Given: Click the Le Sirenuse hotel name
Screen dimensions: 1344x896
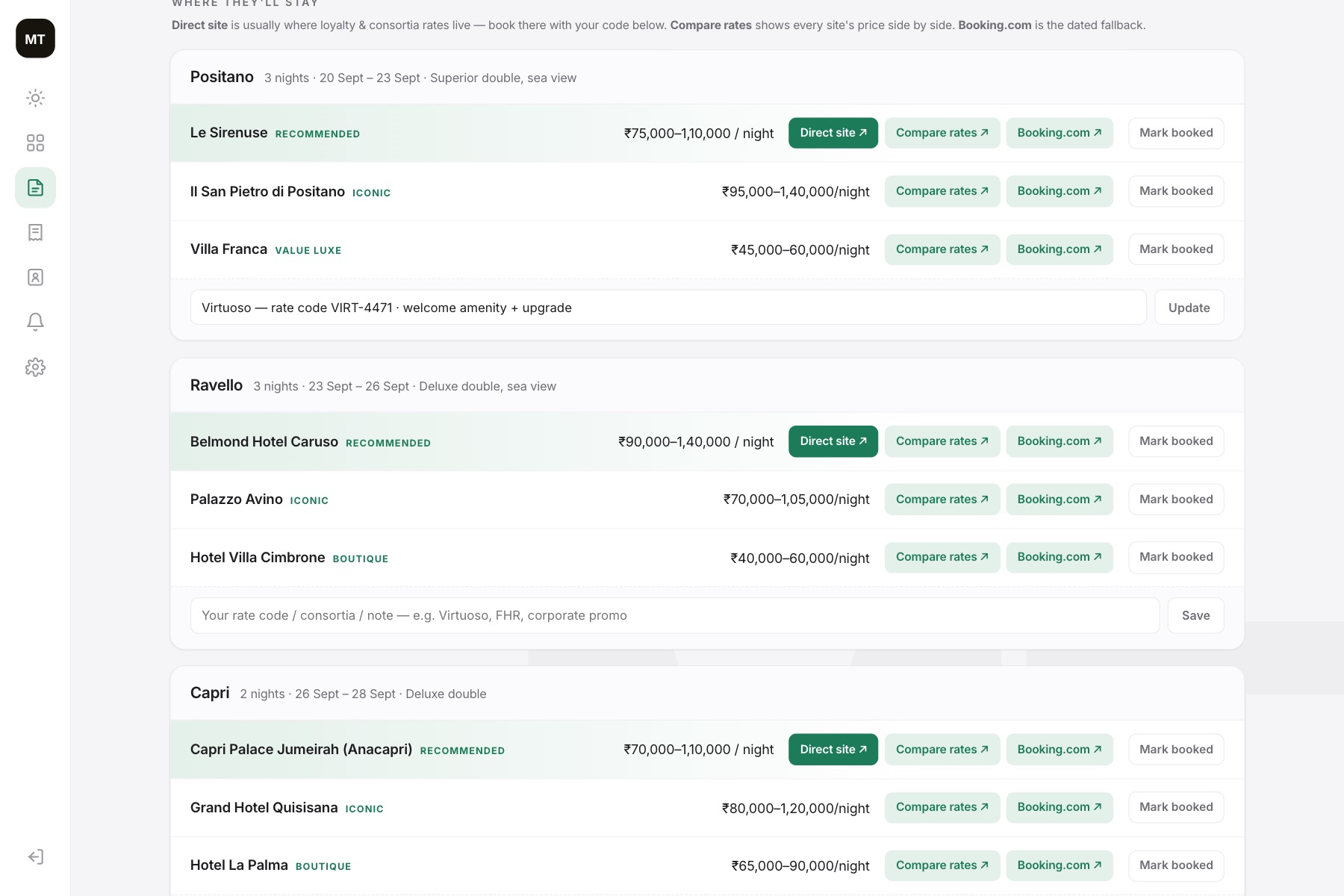Looking at the screenshot, I should click(228, 133).
